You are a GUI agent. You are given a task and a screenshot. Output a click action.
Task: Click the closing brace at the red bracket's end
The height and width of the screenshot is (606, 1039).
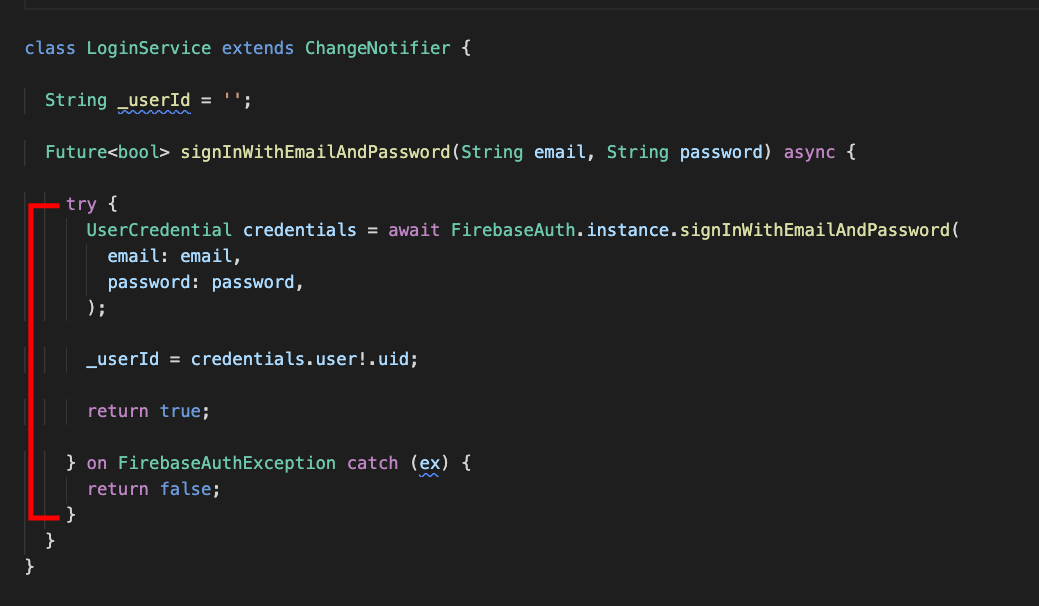(71, 515)
